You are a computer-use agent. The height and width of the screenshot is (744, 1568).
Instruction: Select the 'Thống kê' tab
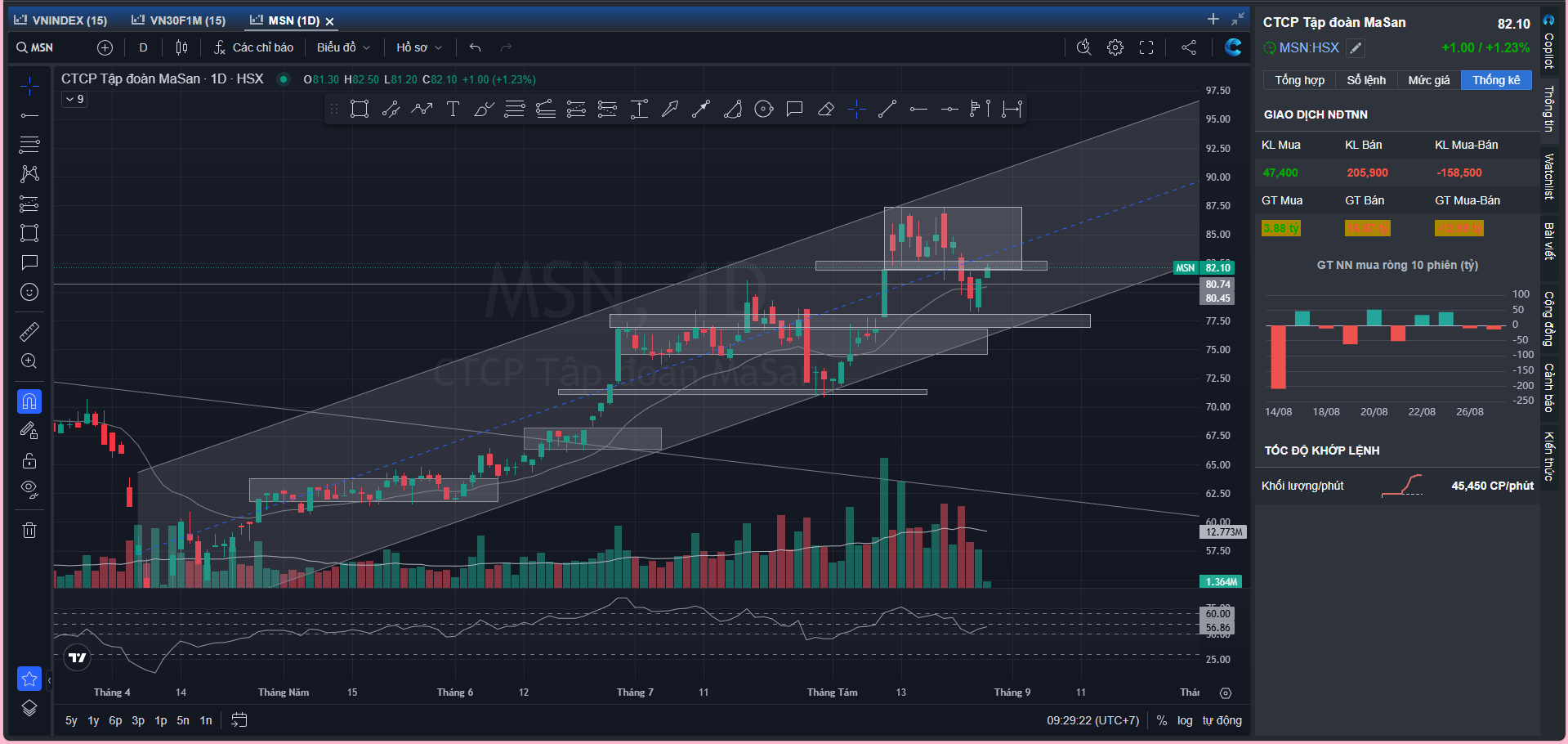click(x=1496, y=80)
